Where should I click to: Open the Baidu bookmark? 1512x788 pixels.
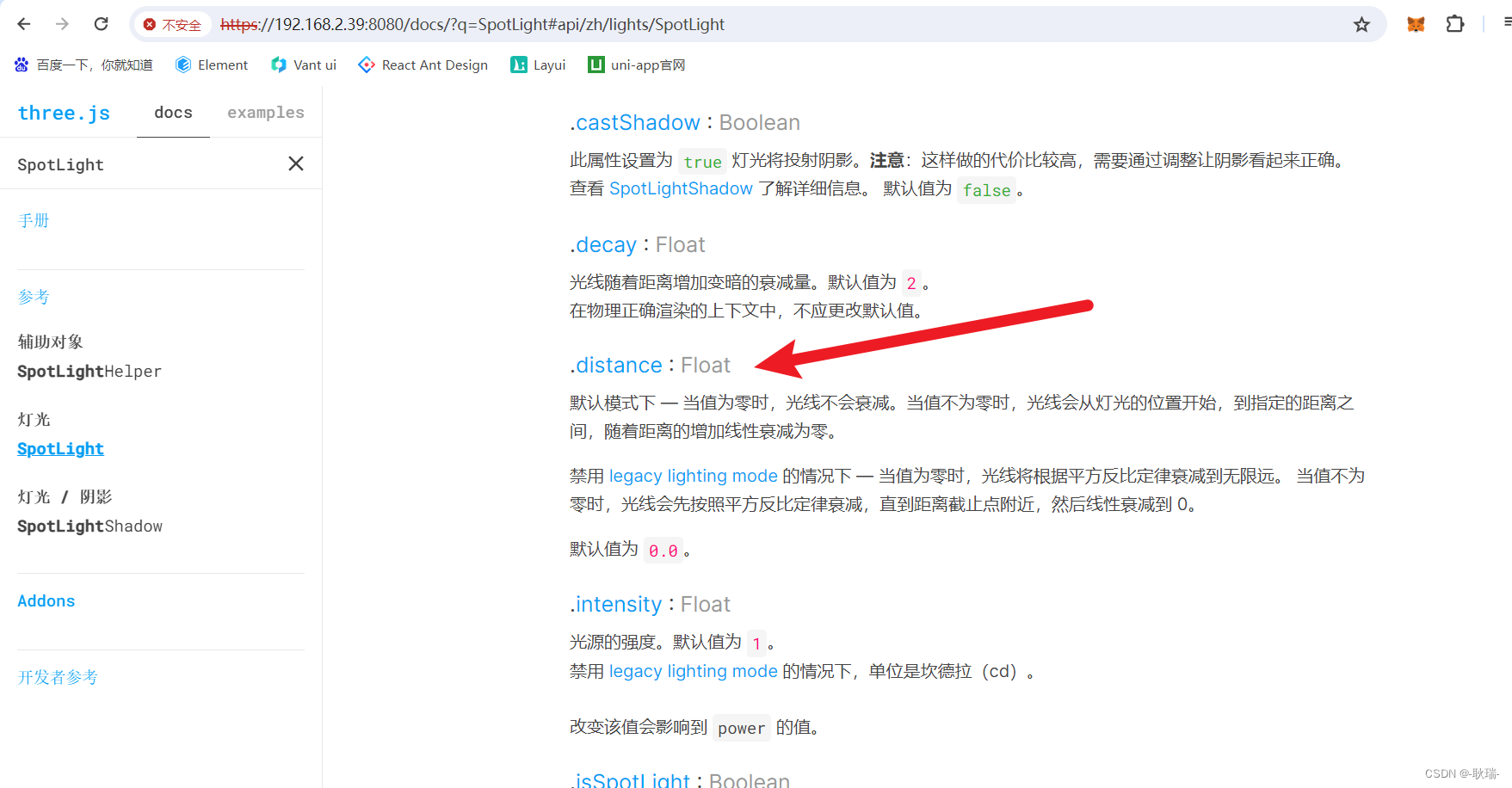83,65
